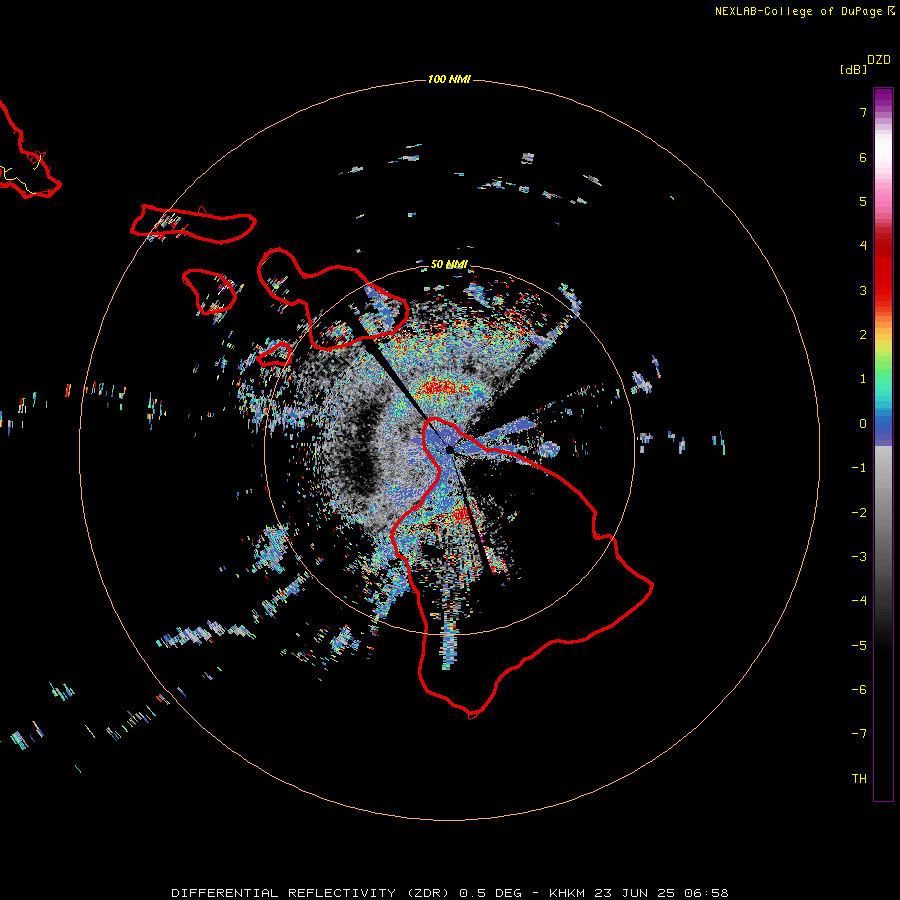This screenshot has width=900, height=900.
Task: Click the radar site dot at map center
Action: (x=449, y=450)
